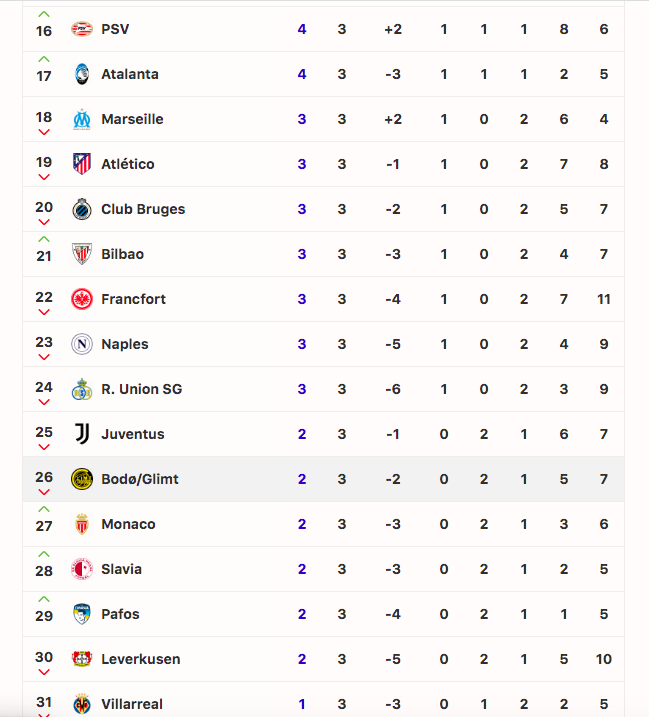Viewport: 649px width, 717px height.
Task: Select the Monaco team name
Action: point(128,524)
